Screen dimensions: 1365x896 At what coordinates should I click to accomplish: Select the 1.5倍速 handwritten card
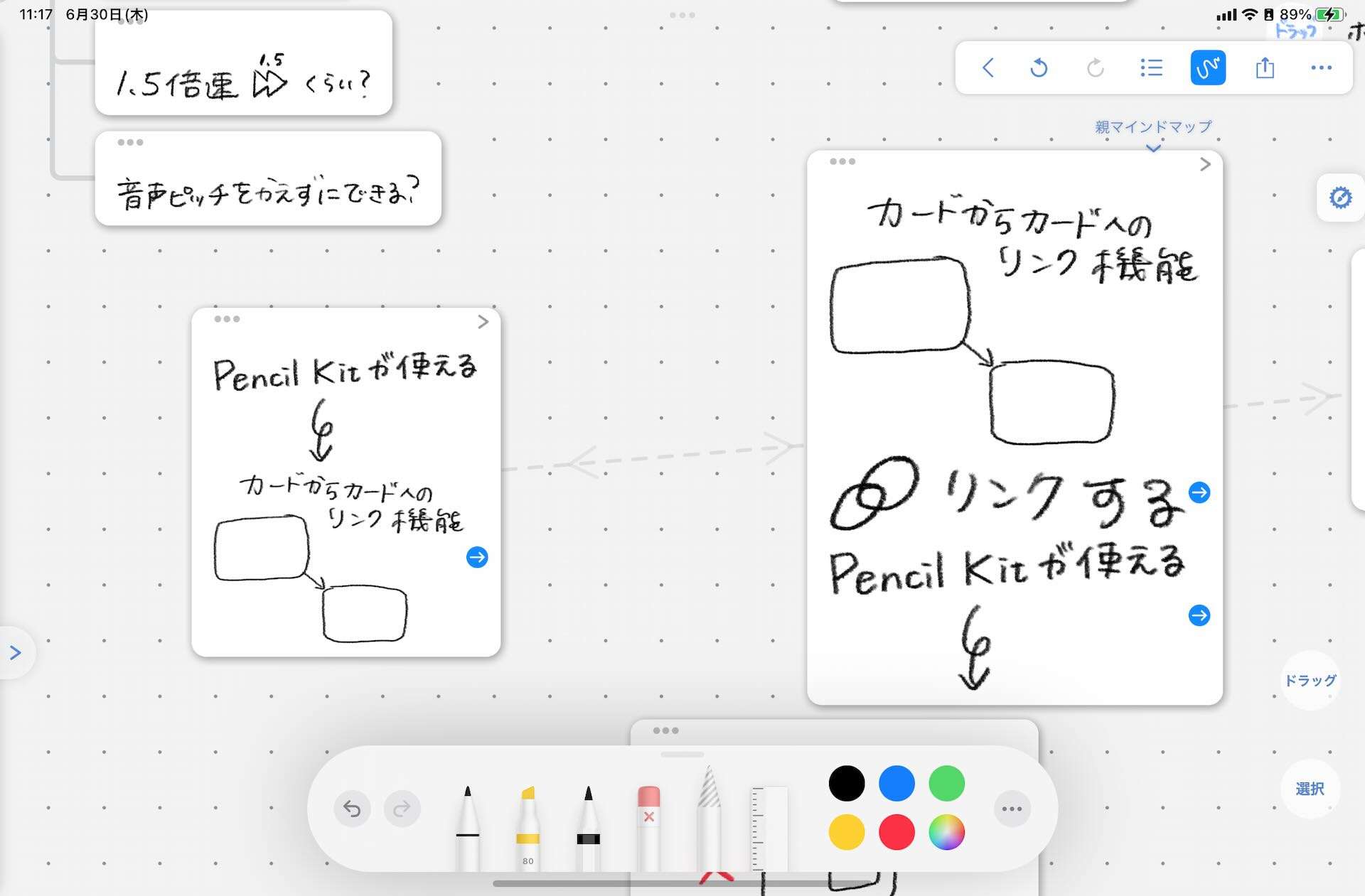coord(243,63)
